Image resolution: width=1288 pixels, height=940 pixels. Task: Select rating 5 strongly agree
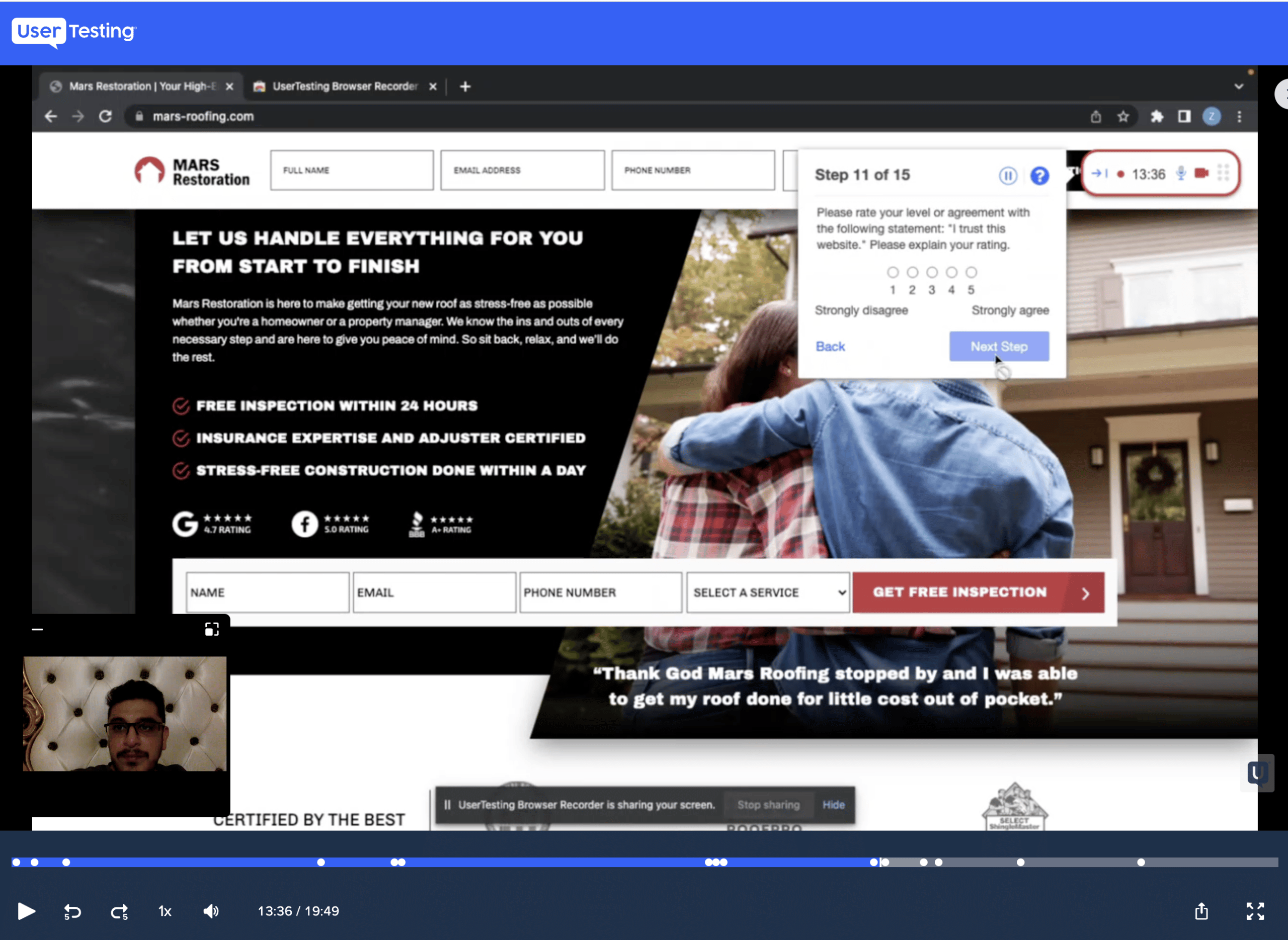pyautogui.click(x=971, y=273)
